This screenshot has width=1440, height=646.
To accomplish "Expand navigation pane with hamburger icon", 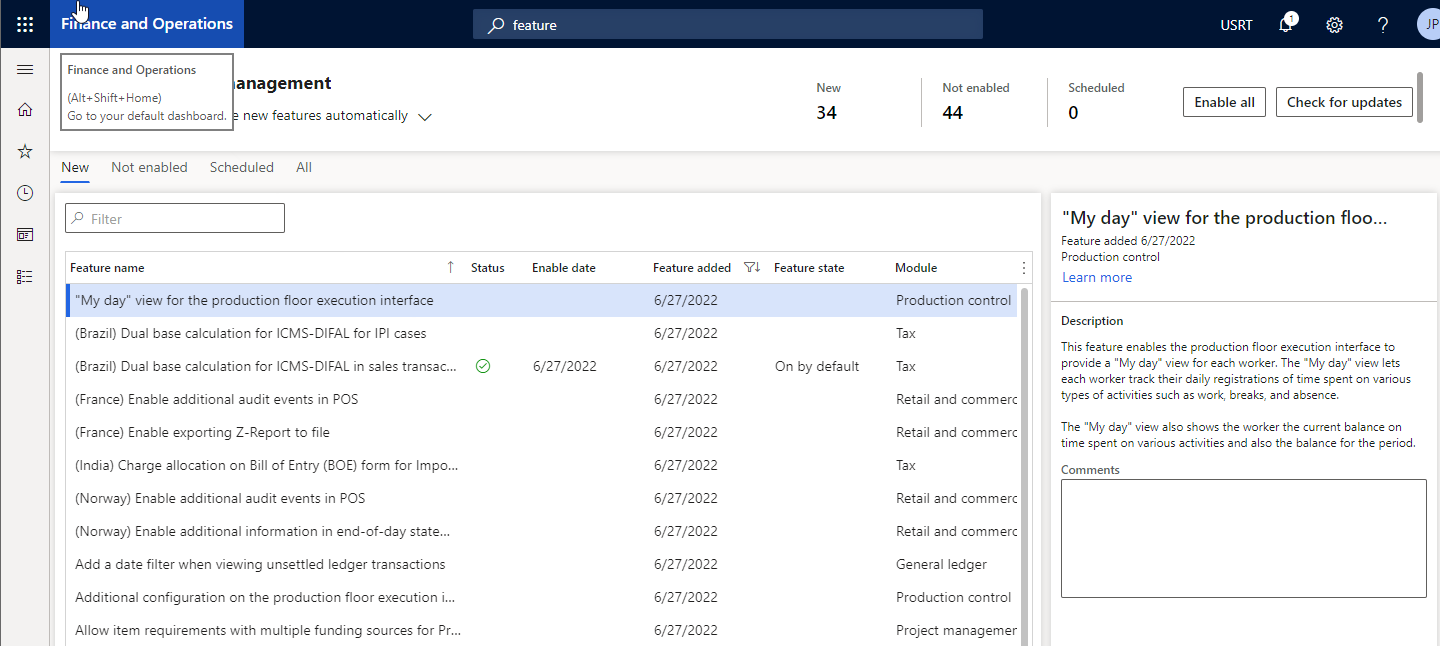I will pyautogui.click(x=24, y=70).
